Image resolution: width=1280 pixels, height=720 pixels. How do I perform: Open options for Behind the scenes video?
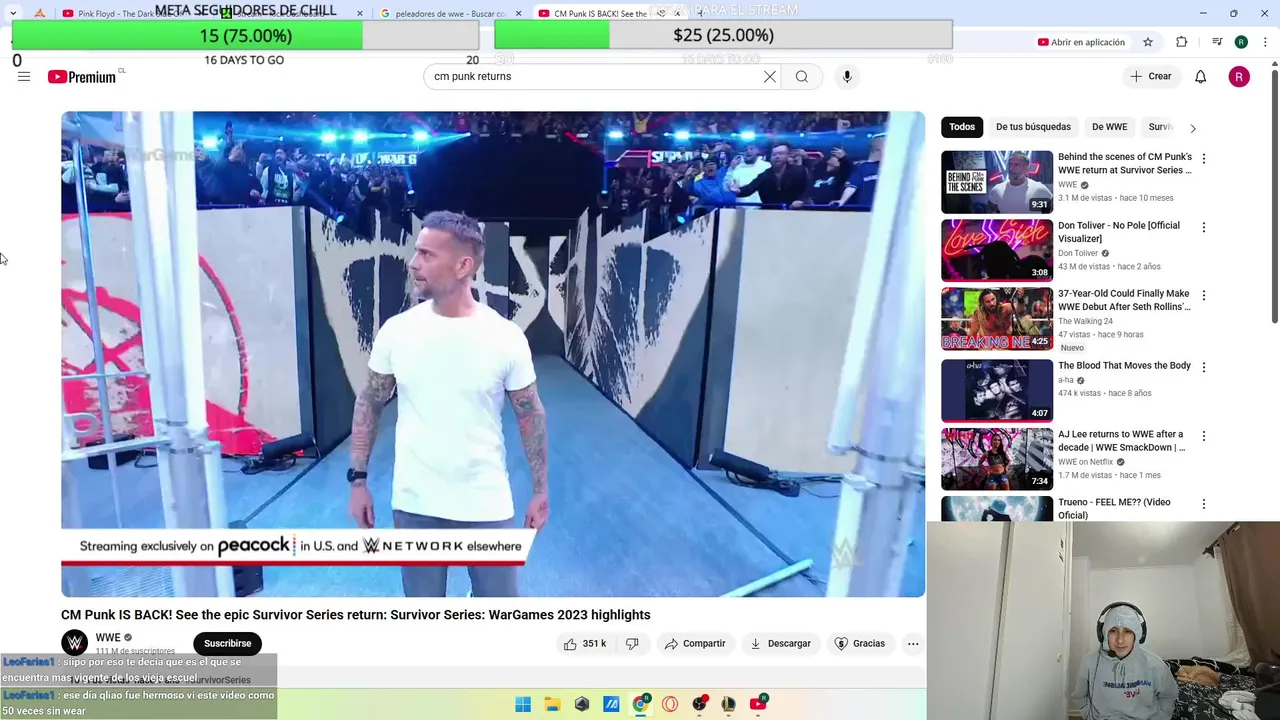tap(1204, 159)
